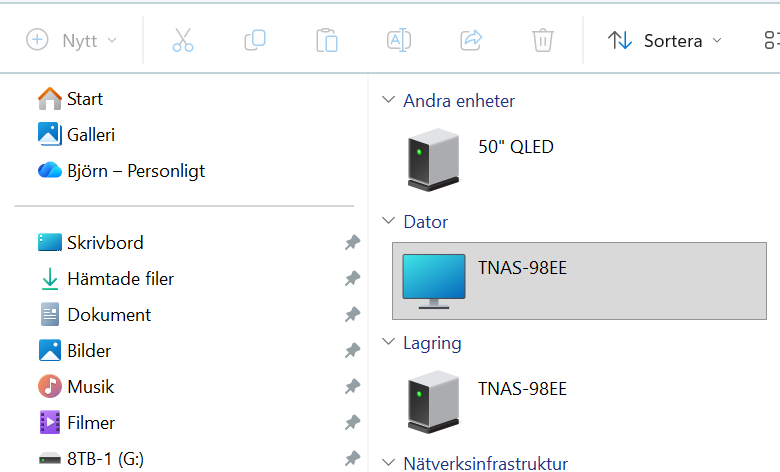Click the Delete trash can icon

pos(543,40)
